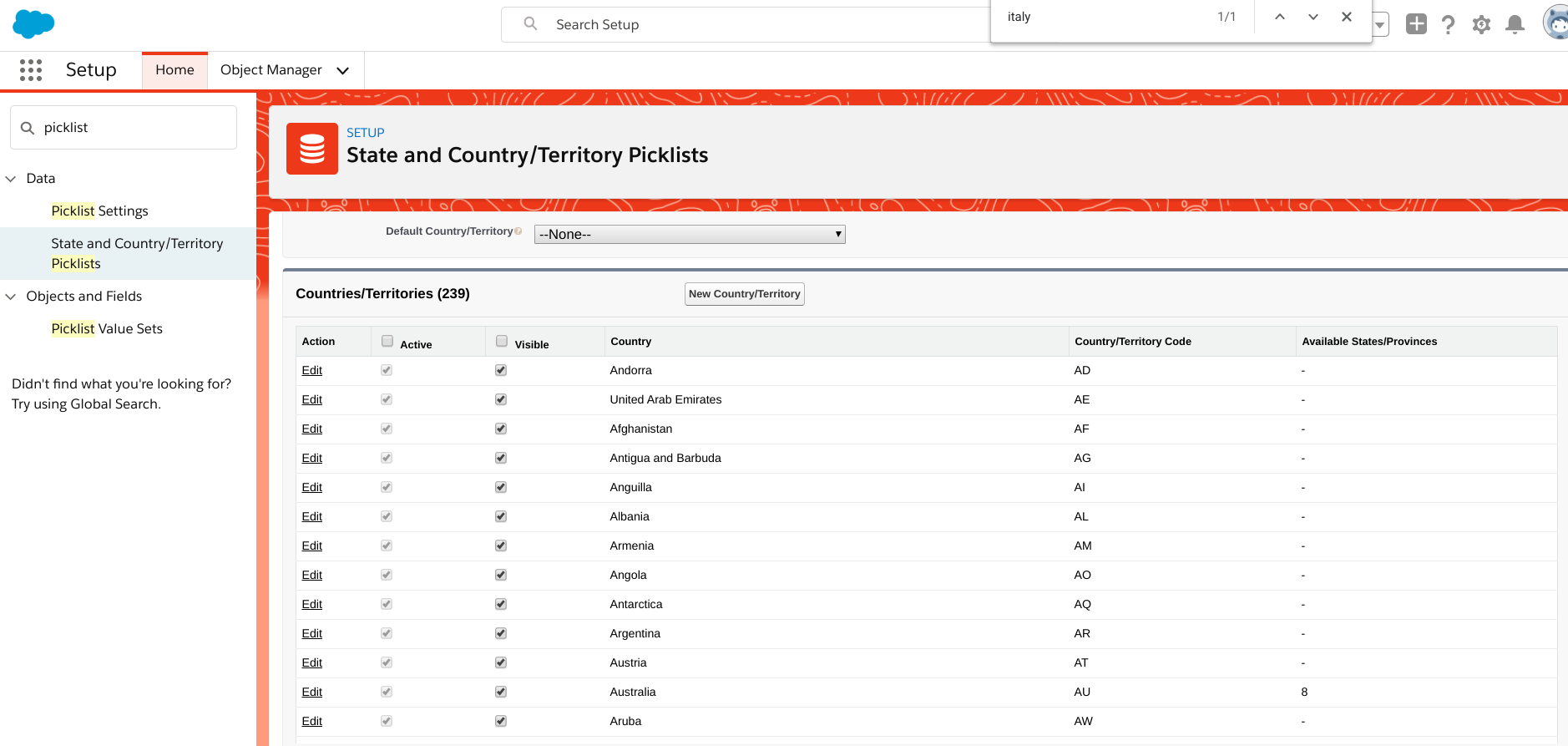Click the Salesforce cloud logo
1568x746 pixels.
click(33, 24)
